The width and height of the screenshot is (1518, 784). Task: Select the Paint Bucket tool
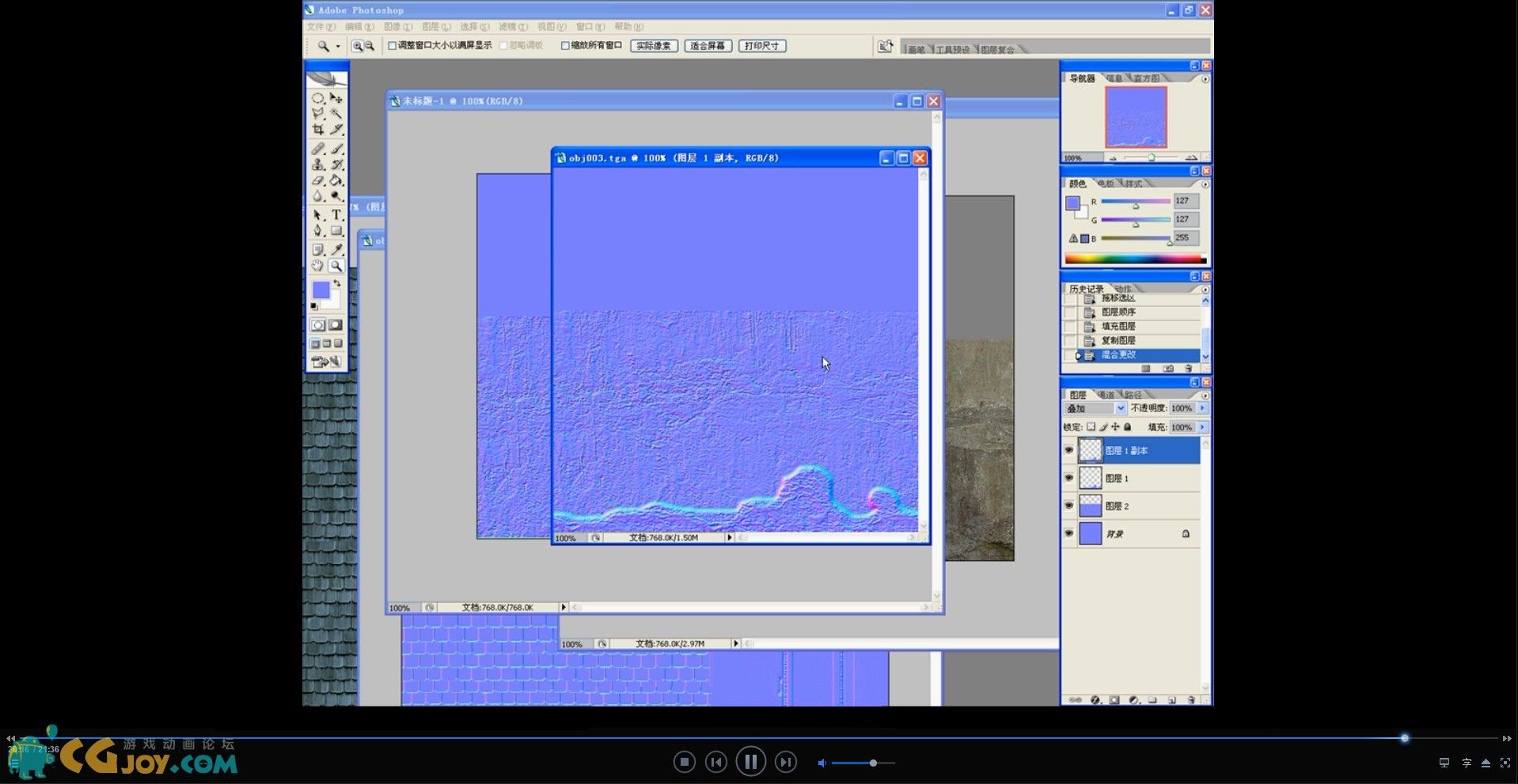[x=336, y=180]
